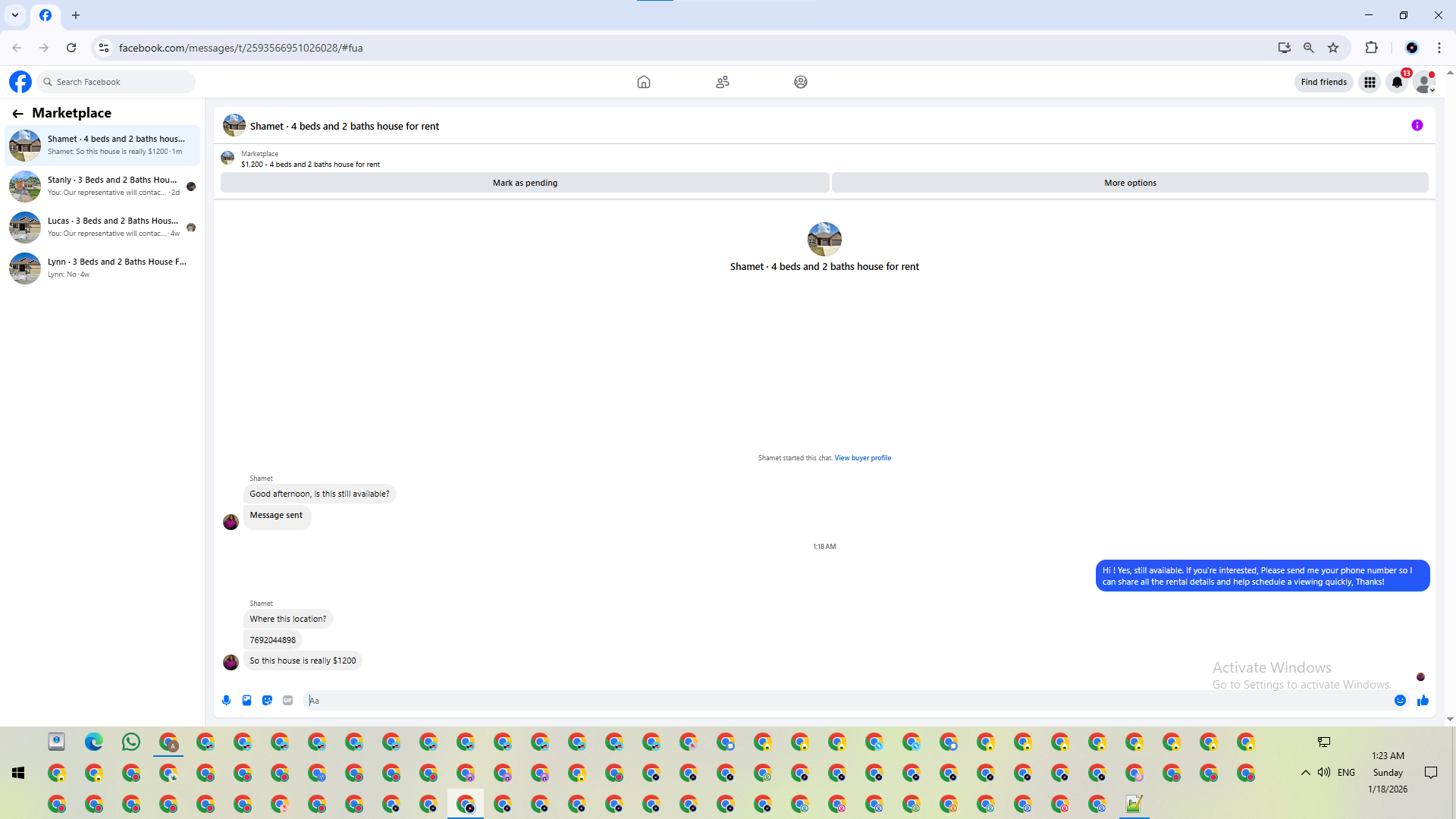Expand the Chrome tab search chevron
Screen dimensions: 1456x819
14,15
